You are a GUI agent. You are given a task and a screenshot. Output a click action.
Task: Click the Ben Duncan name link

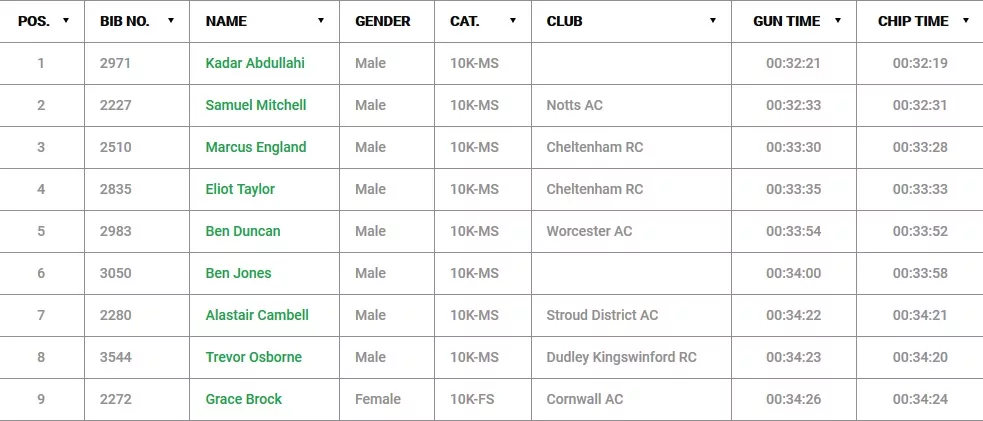243,231
